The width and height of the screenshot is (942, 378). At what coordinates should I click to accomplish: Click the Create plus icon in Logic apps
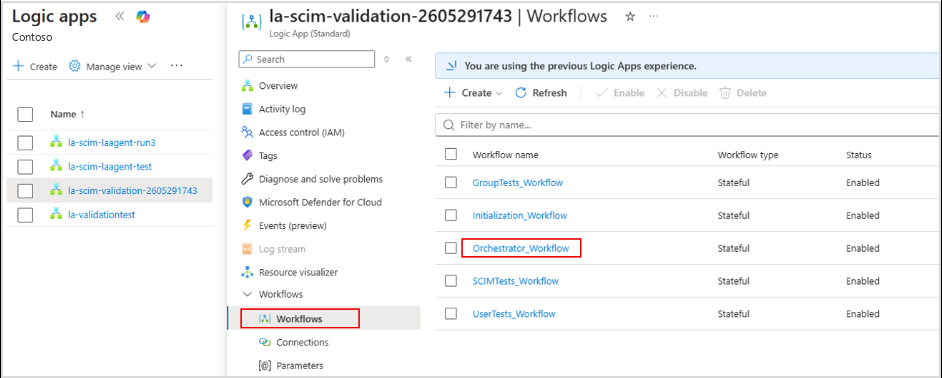tap(19, 66)
